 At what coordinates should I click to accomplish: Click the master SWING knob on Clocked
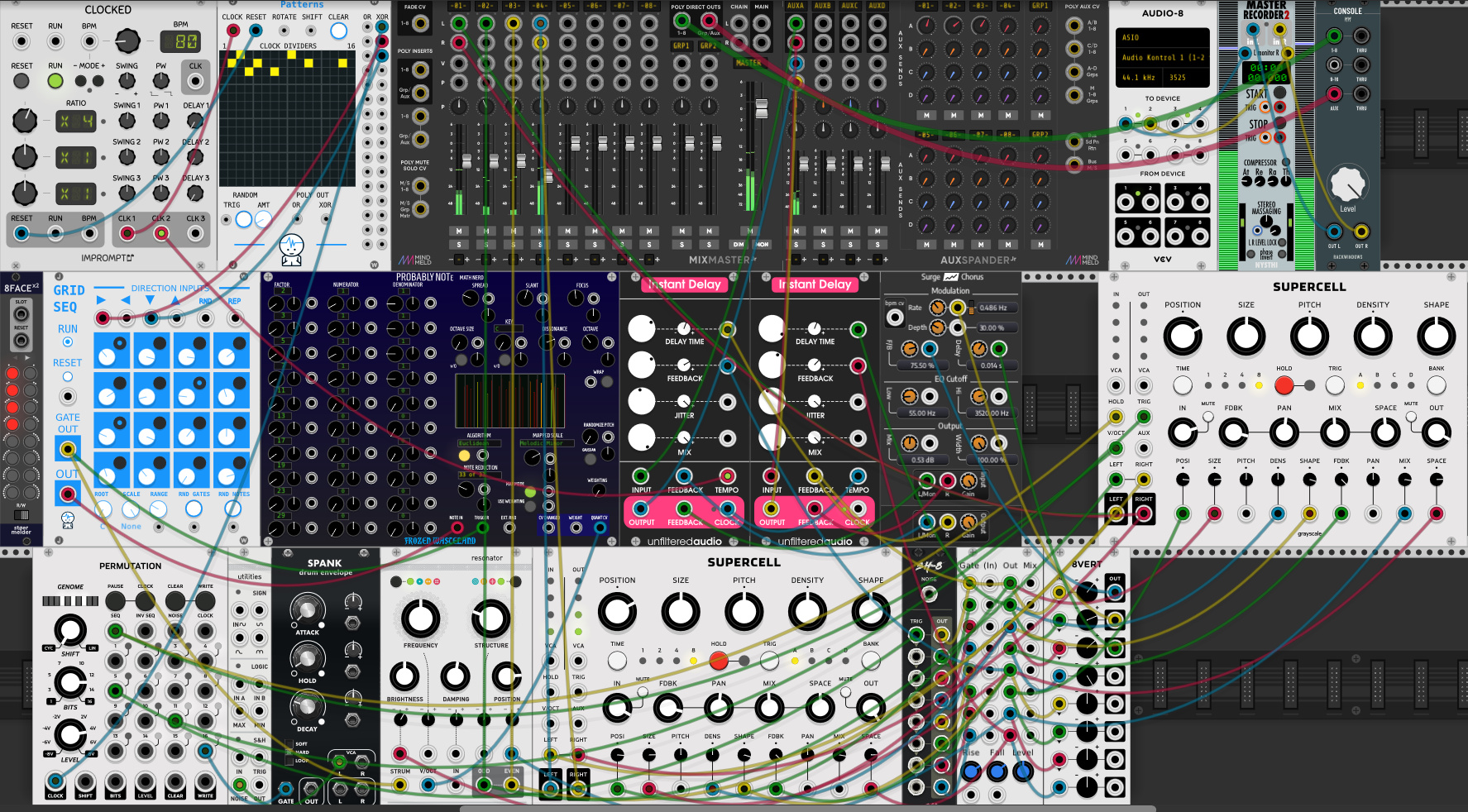pyautogui.click(x=127, y=81)
